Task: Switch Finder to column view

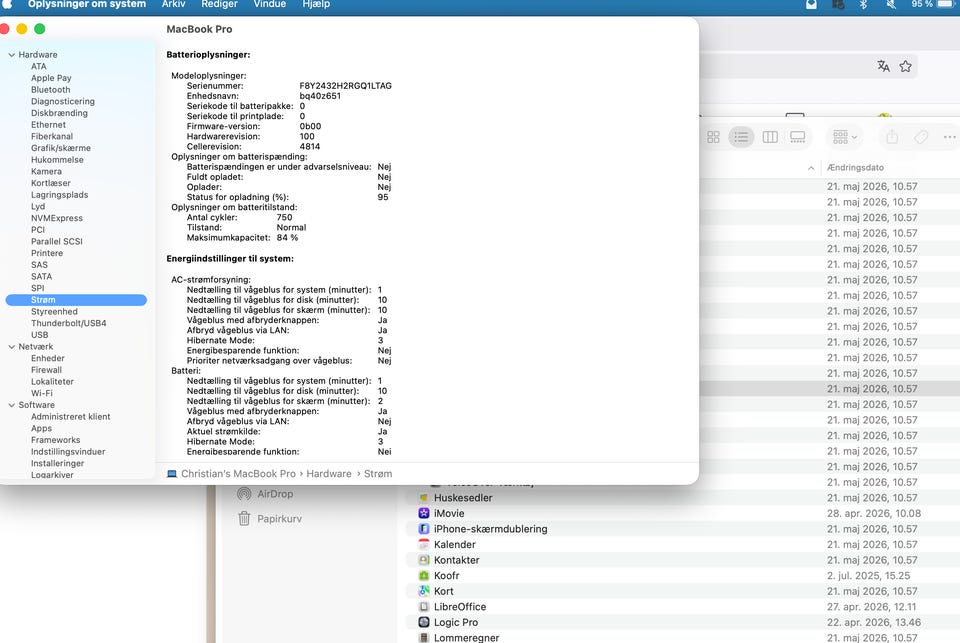Action: [770, 137]
